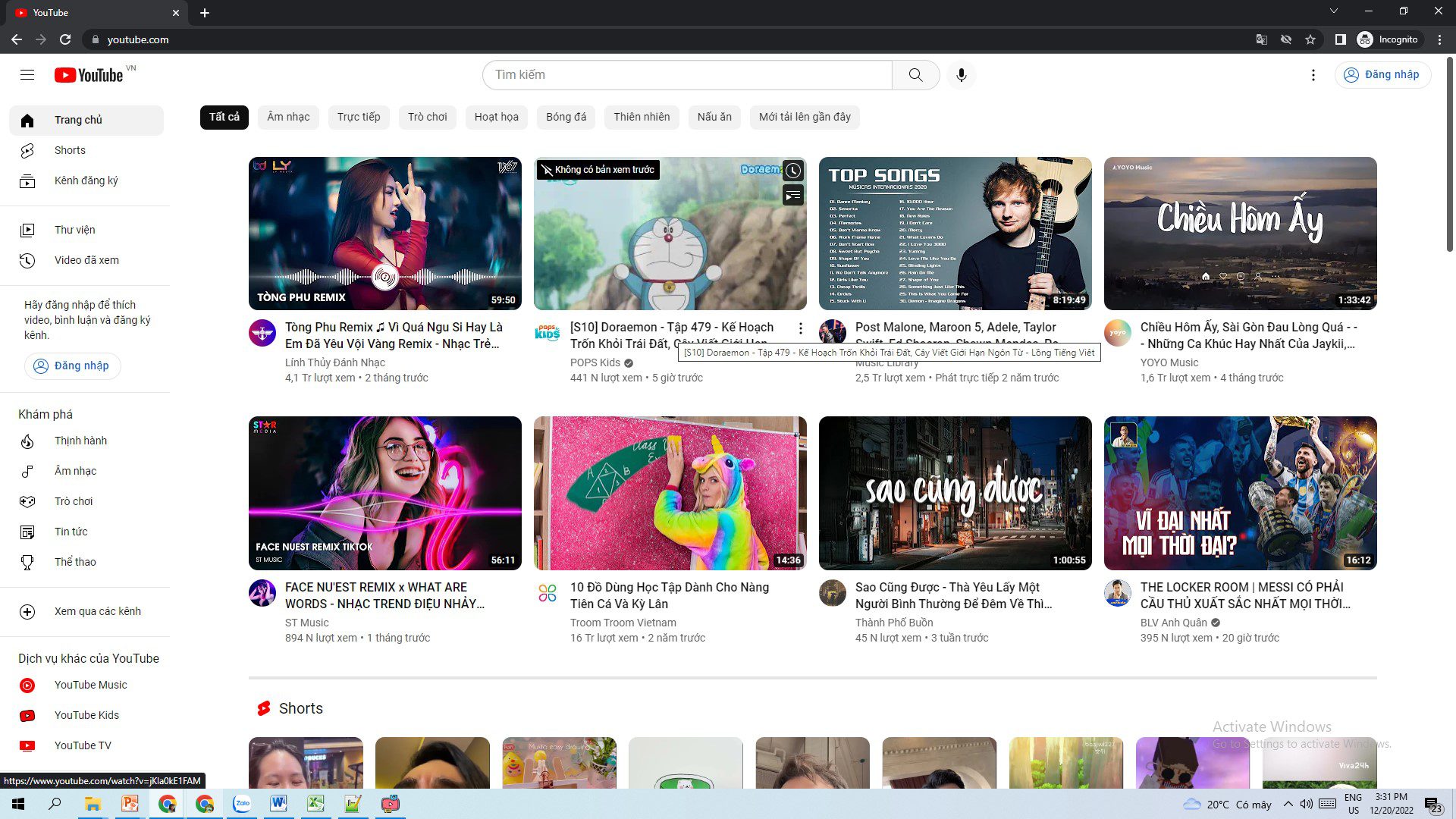Click Đăng nhập button in header

point(1382,75)
